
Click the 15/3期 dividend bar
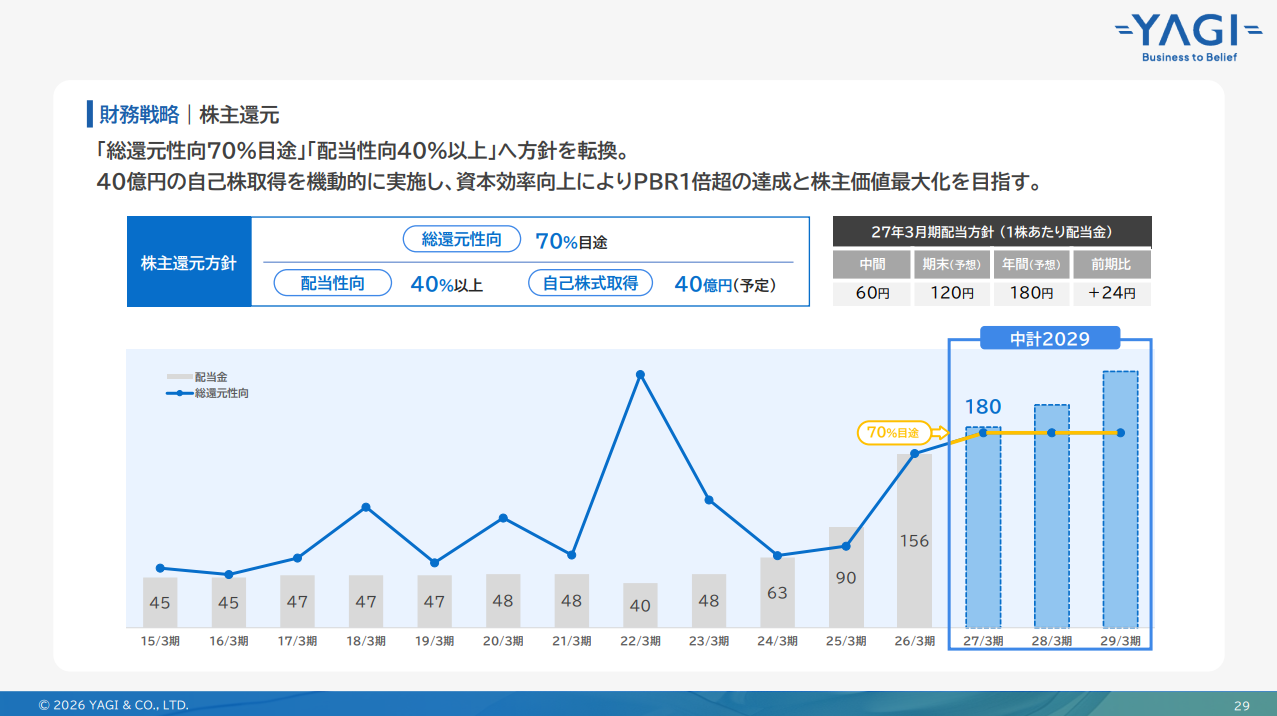click(160, 602)
